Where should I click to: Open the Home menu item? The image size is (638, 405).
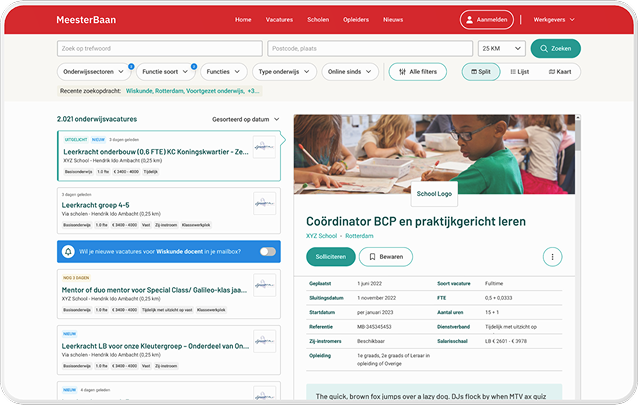(x=243, y=20)
